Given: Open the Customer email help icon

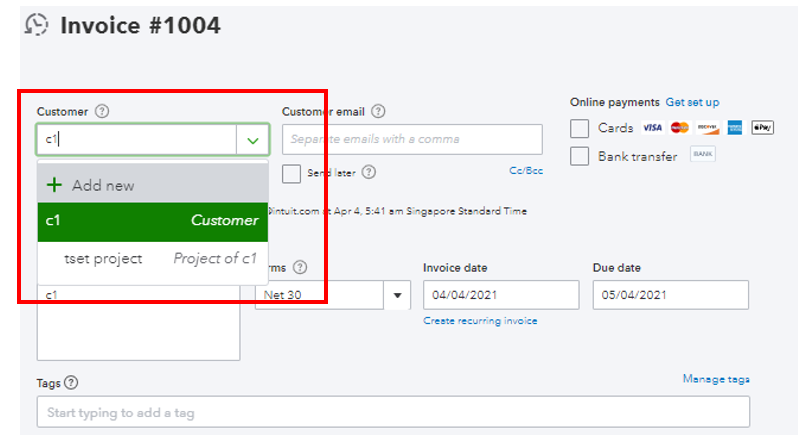Looking at the screenshot, I should coord(378,111).
